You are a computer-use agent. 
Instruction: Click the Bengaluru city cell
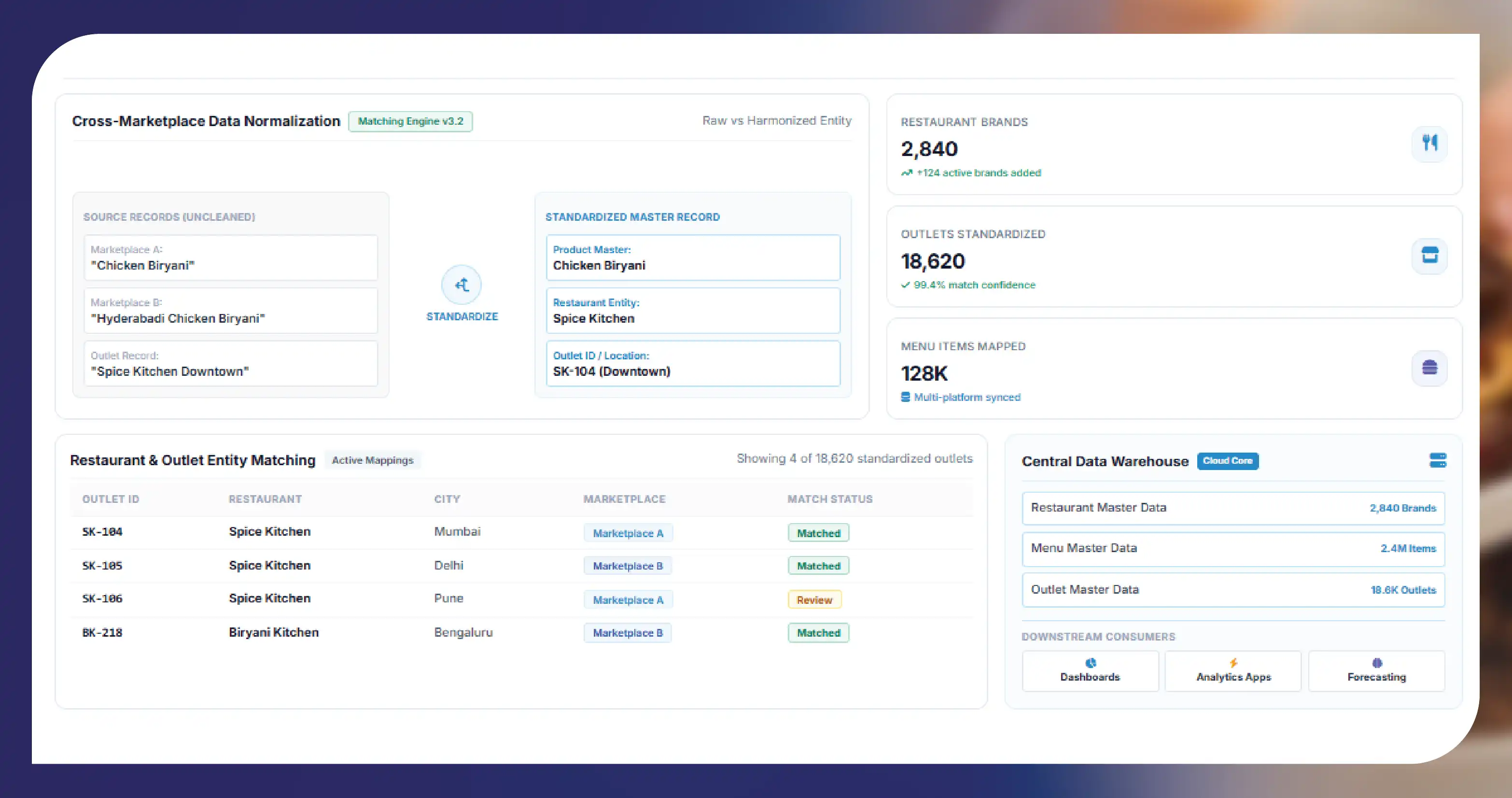coord(463,632)
